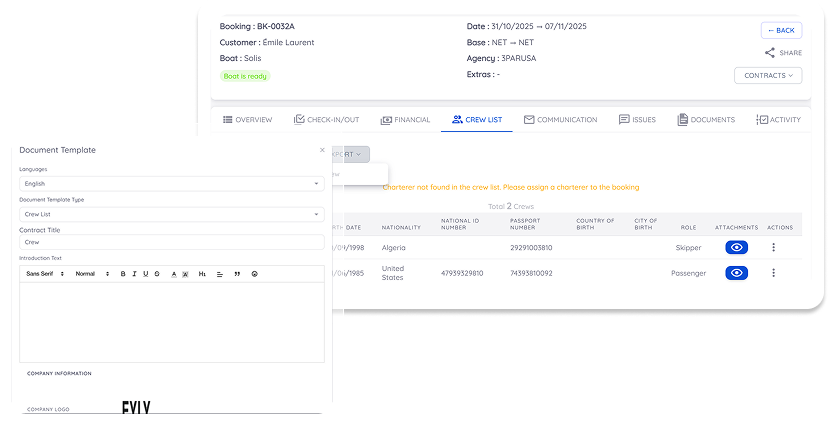Open the Document Template Type dropdown

point(172,214)
